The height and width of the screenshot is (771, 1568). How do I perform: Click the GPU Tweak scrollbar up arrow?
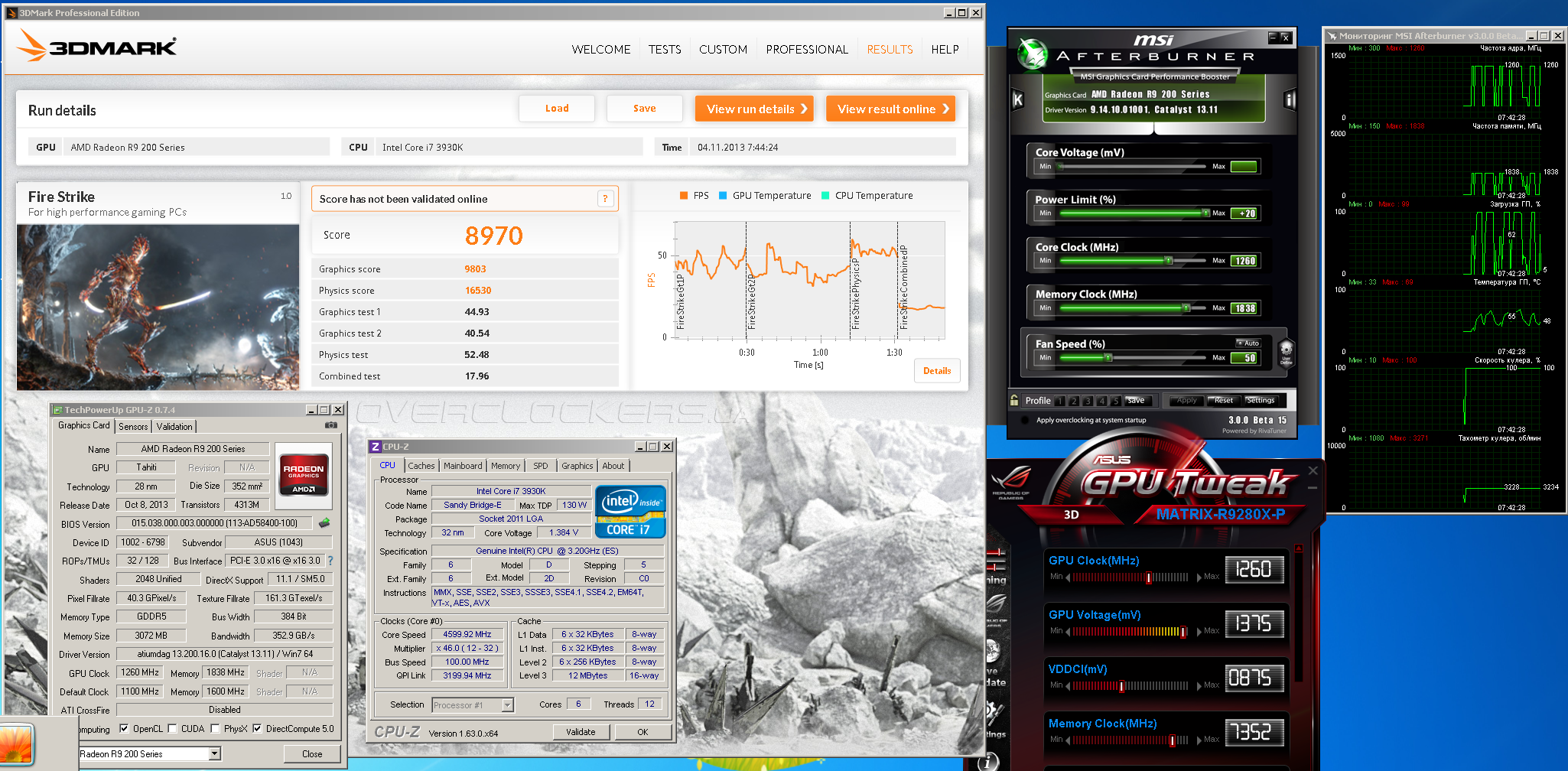point(1298,548)
